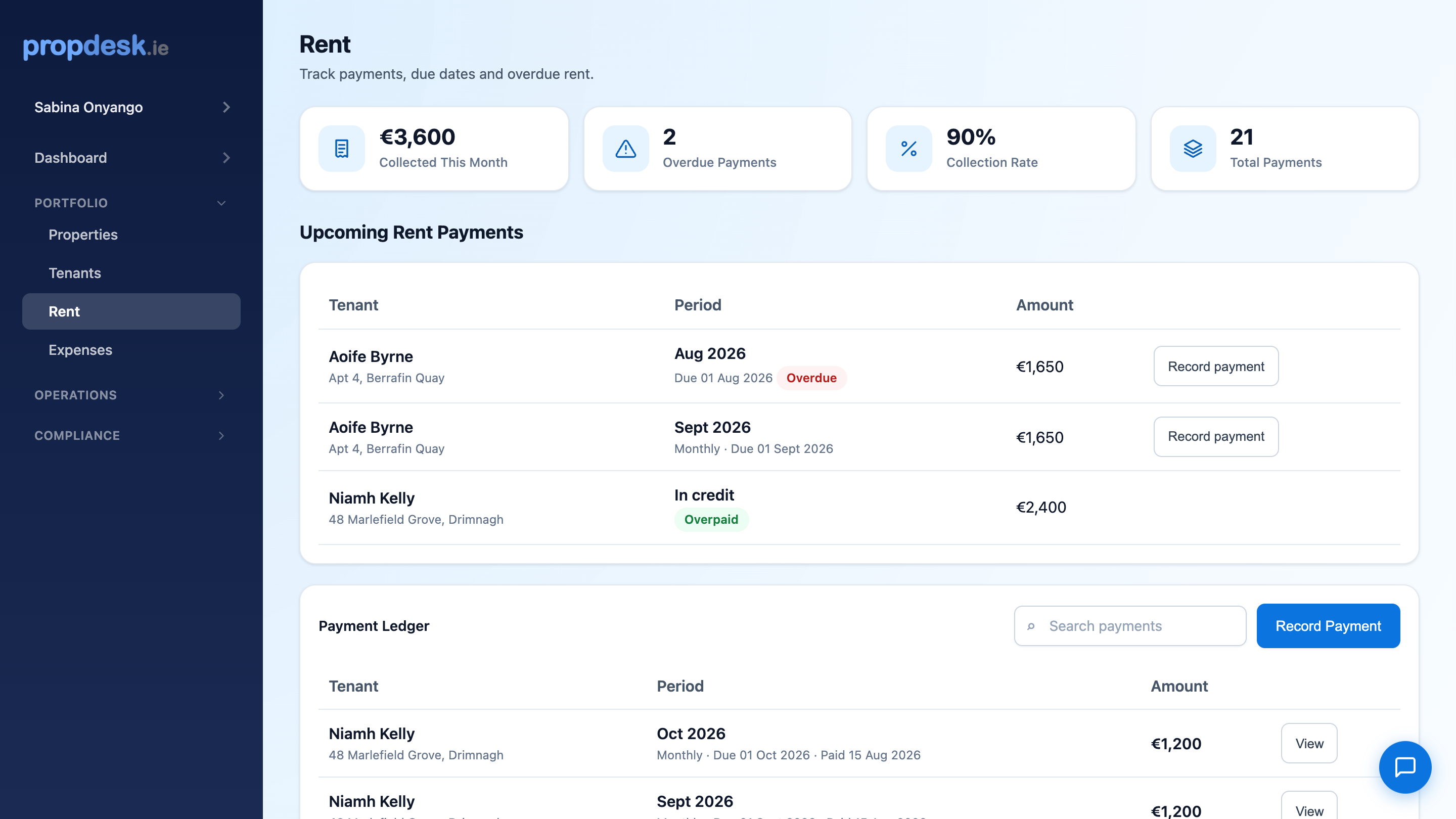Image resolution: width=1456 pixels, height=819 pixels.
Task: Click the Monthly · Due 01 Sept 2026 text
Action: pos(753,449)
